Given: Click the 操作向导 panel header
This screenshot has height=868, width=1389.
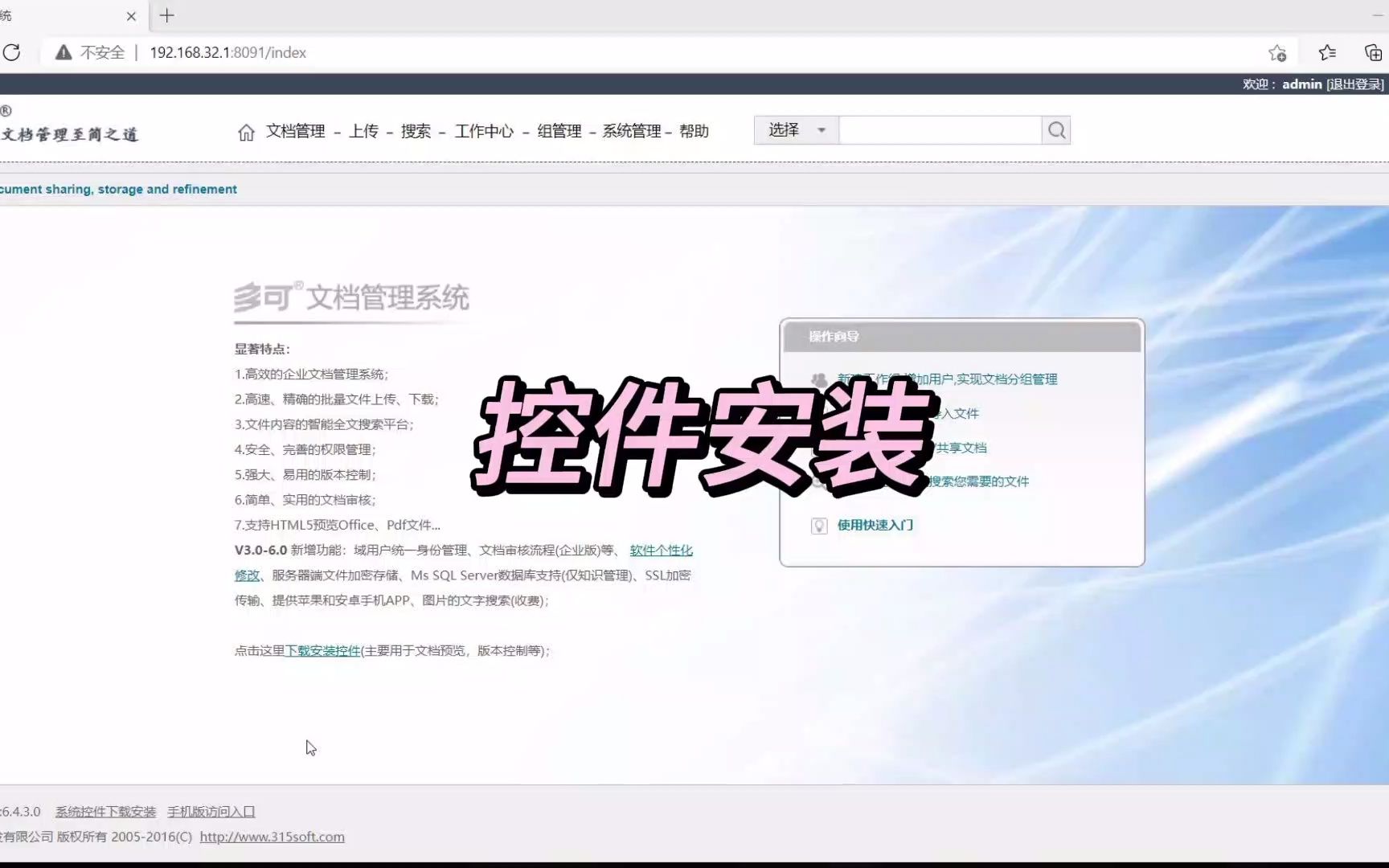Looking at the screenshot, I should [962, 336].
